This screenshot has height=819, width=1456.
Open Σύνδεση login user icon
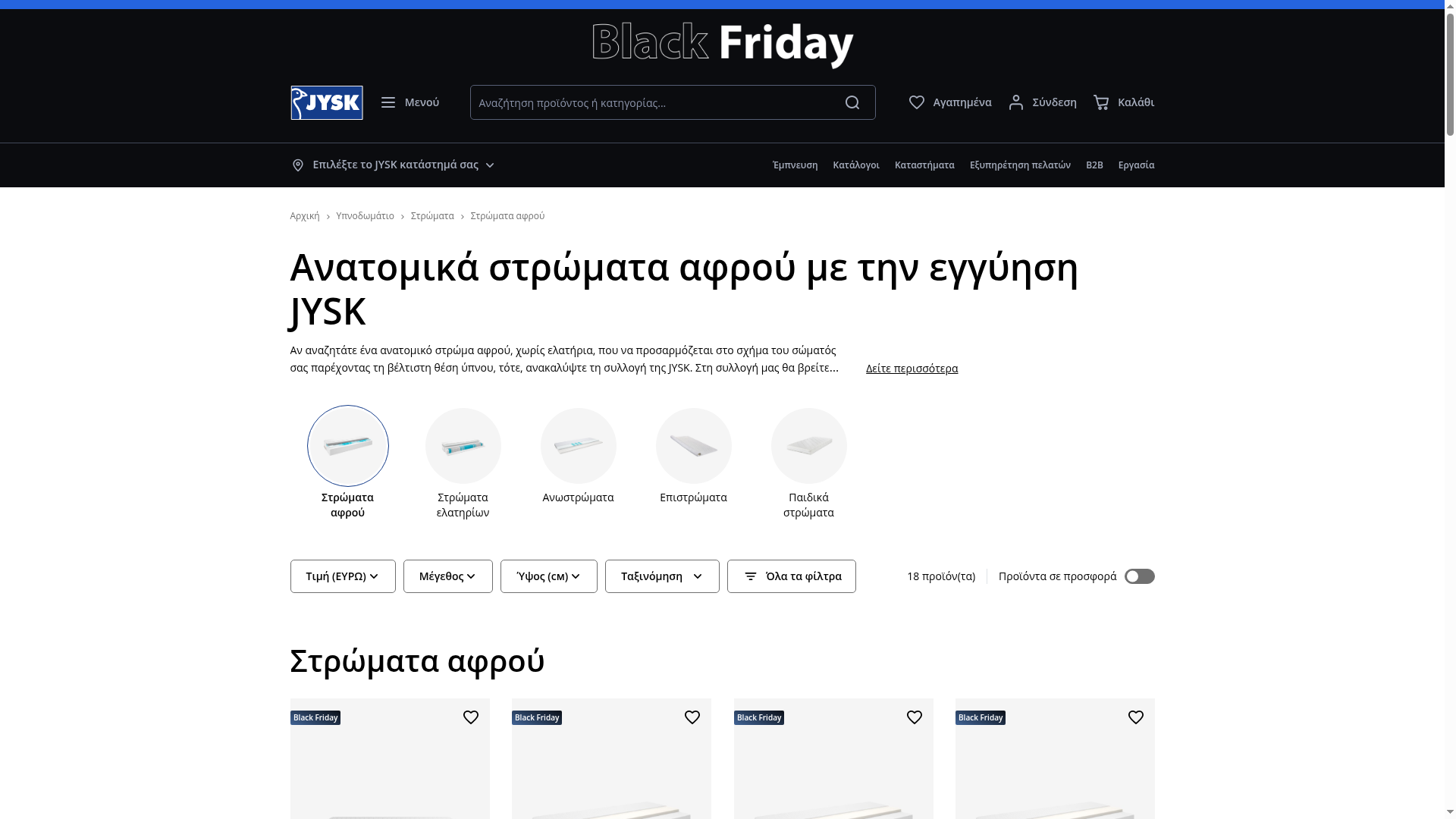coord(1042,102)
